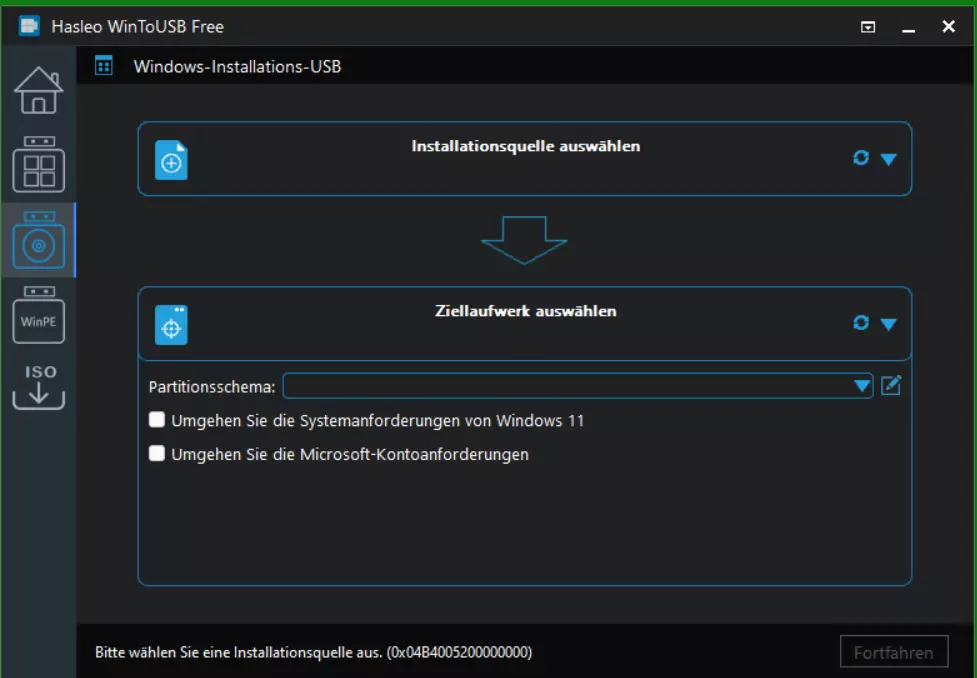Click the Hasleo WinToUSB app logo
Image resolution: width=977 pixels, height=678 pixels.
click(29, 26)
